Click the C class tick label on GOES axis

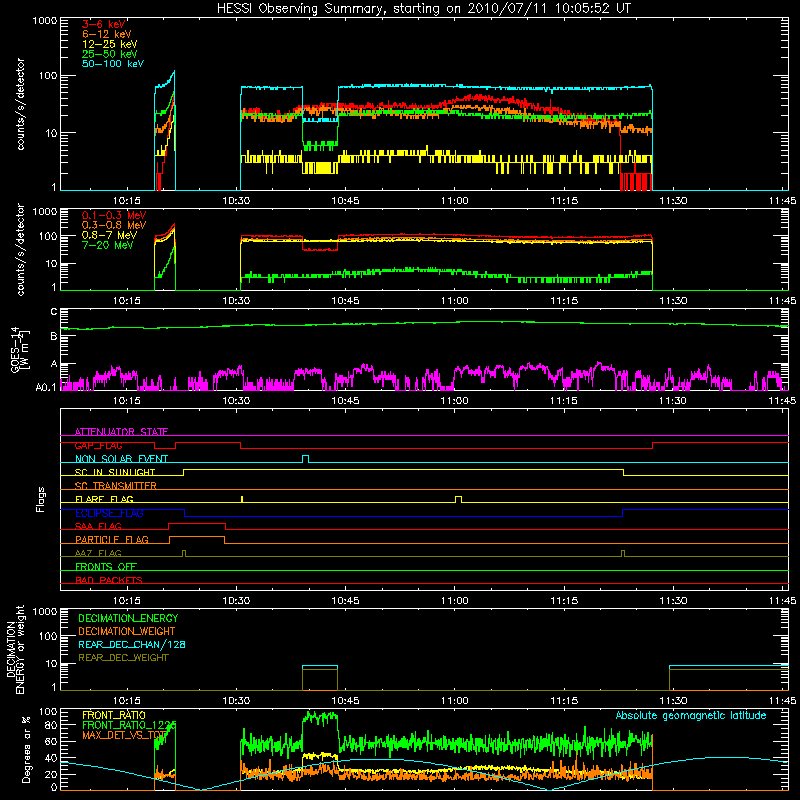(54, 312)
